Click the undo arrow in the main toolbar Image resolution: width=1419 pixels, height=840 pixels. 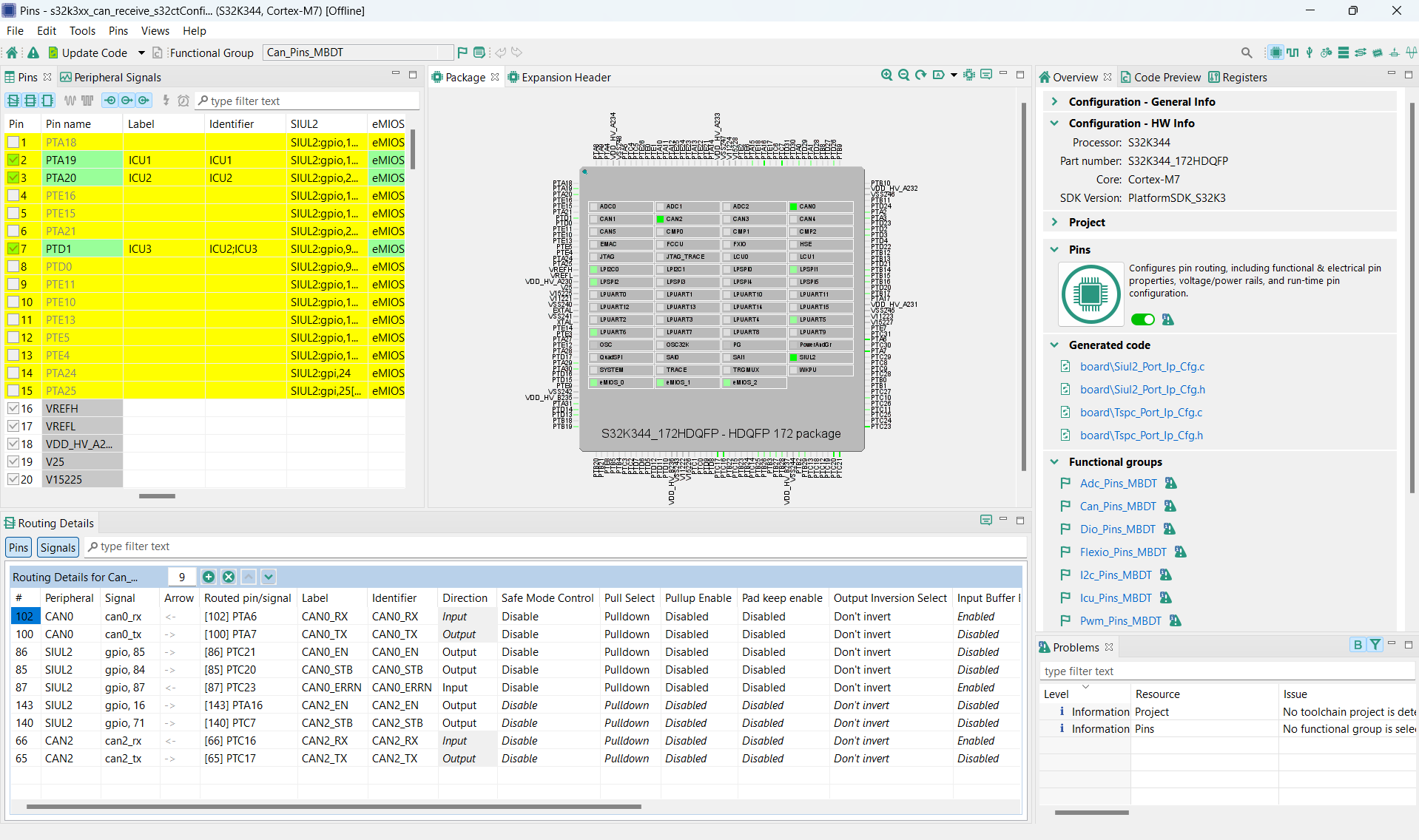(x=500, y=52)
